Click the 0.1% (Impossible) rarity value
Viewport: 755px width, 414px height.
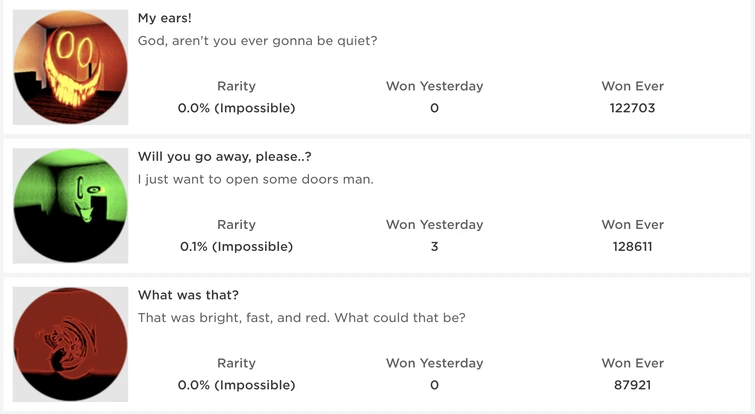(x=236, y=246)
